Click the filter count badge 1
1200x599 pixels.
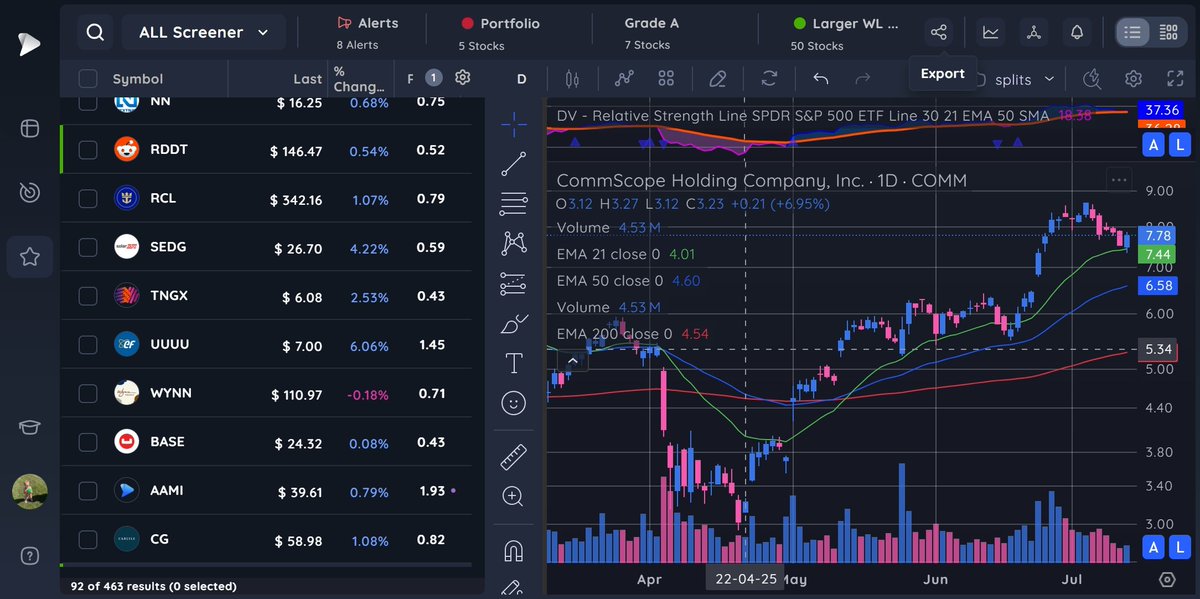[x=433, y=77]
